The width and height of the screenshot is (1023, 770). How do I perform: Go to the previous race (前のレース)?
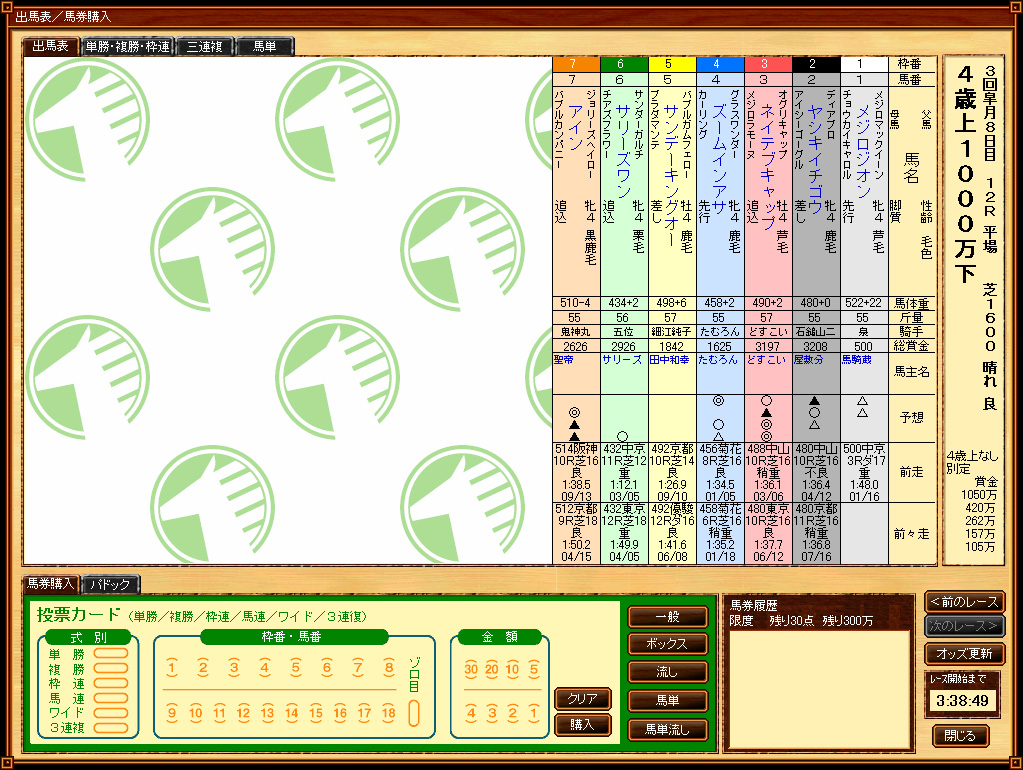pyautogui.click(x=964, y=602)
